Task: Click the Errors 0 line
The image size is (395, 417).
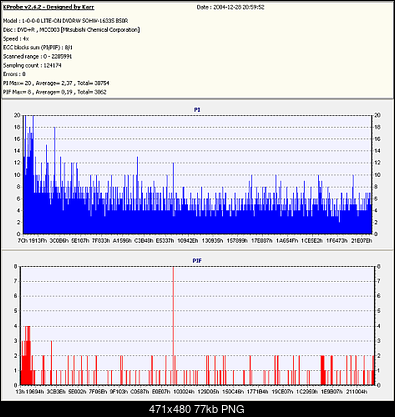Action: (14, 74)
